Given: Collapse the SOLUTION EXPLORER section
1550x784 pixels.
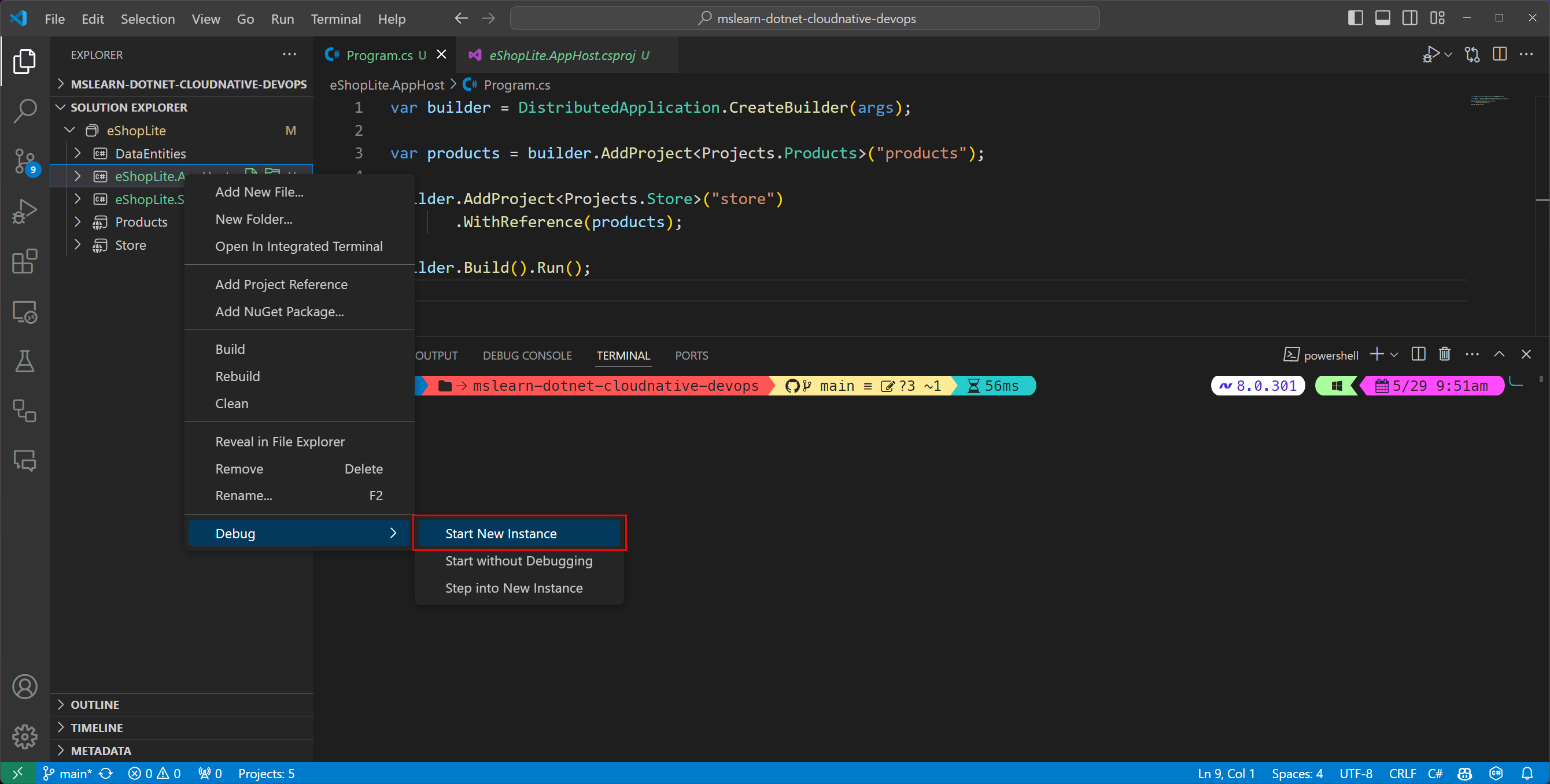Looking at the screenshot, I should click(x=182, y=107).
